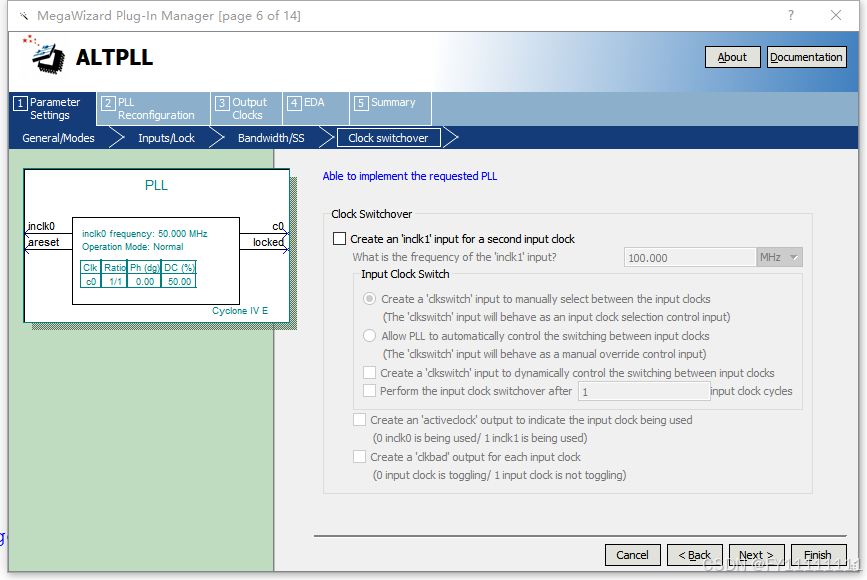Select manual 'clkswitch' input radio option
Image resolution: width=867 pixels, height=580 pixels.
pyautogui.click(x=369, y=299)
